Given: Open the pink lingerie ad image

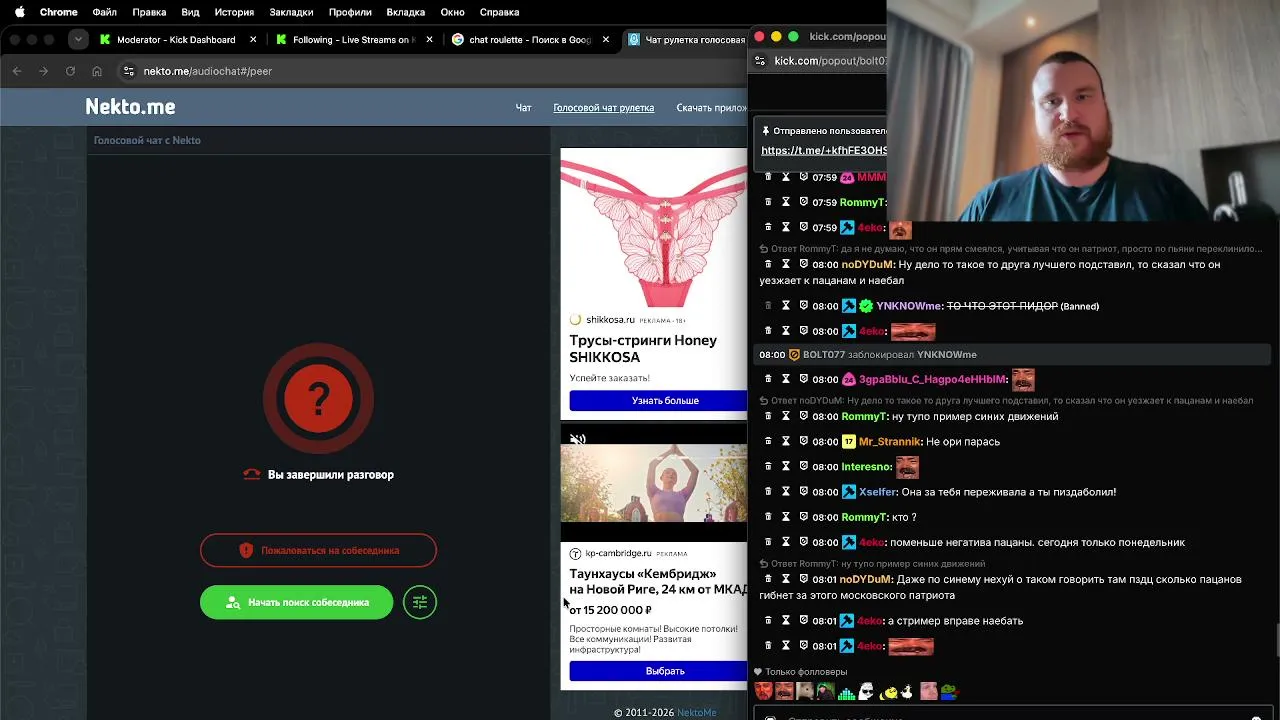Looking at the screenshot, I should coord(654,228).
